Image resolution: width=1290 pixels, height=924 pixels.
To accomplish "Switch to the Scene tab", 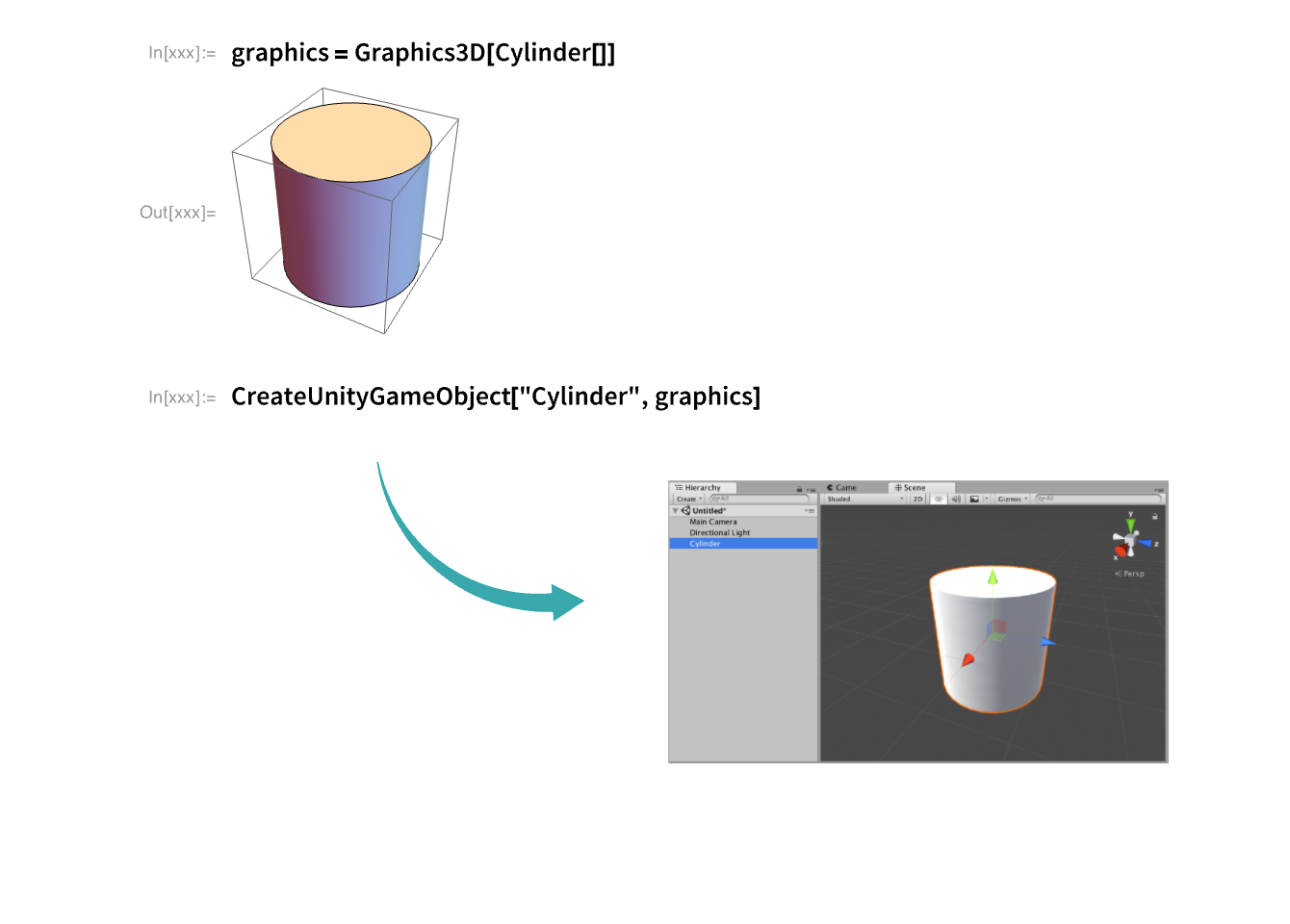I will [x=911, y=488].
